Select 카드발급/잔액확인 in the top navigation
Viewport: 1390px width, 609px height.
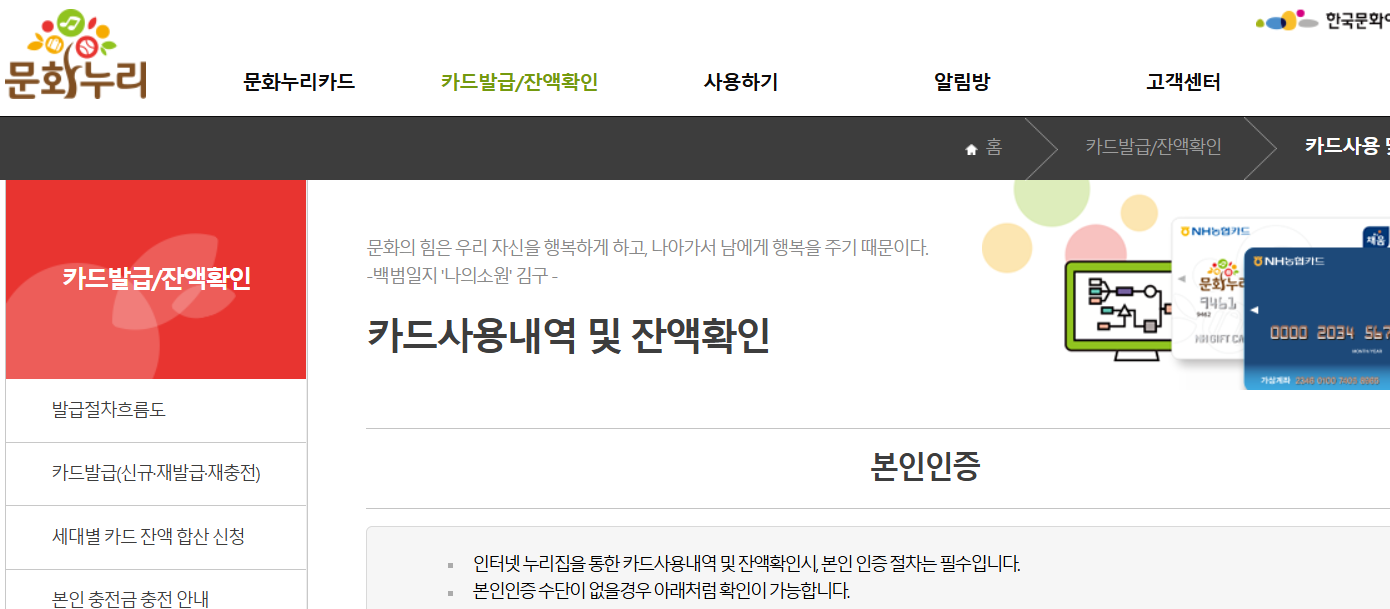click(x=521, y=82)
